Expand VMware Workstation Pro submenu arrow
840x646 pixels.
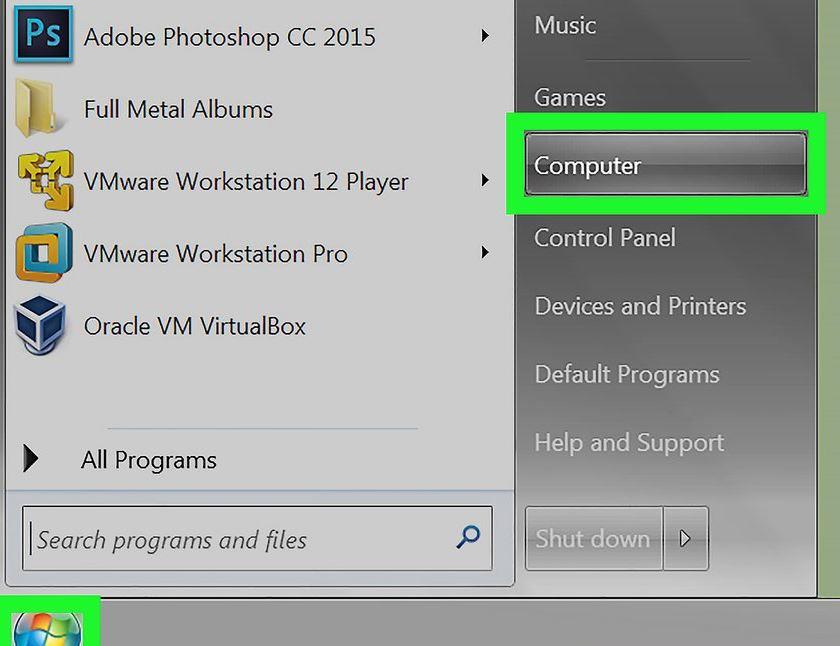[485, 252]
